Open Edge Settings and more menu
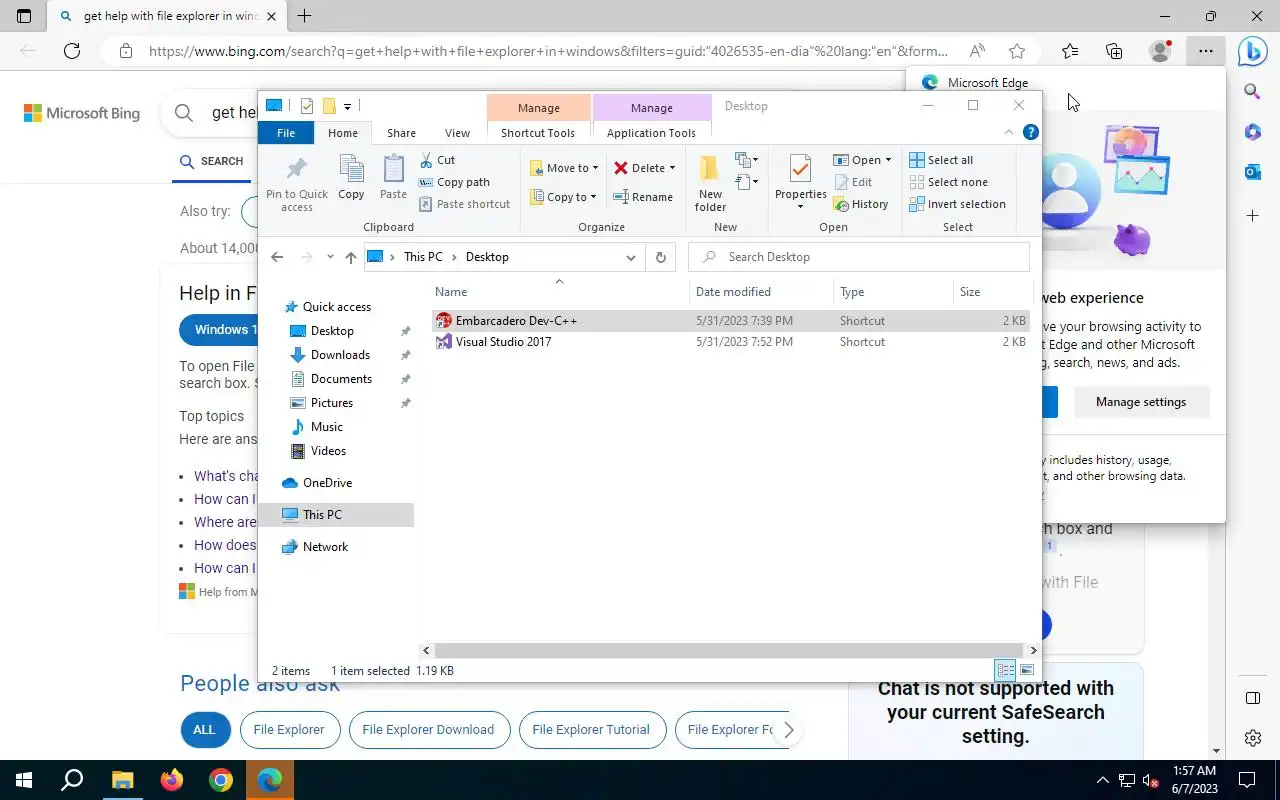 coord(1206,51)
